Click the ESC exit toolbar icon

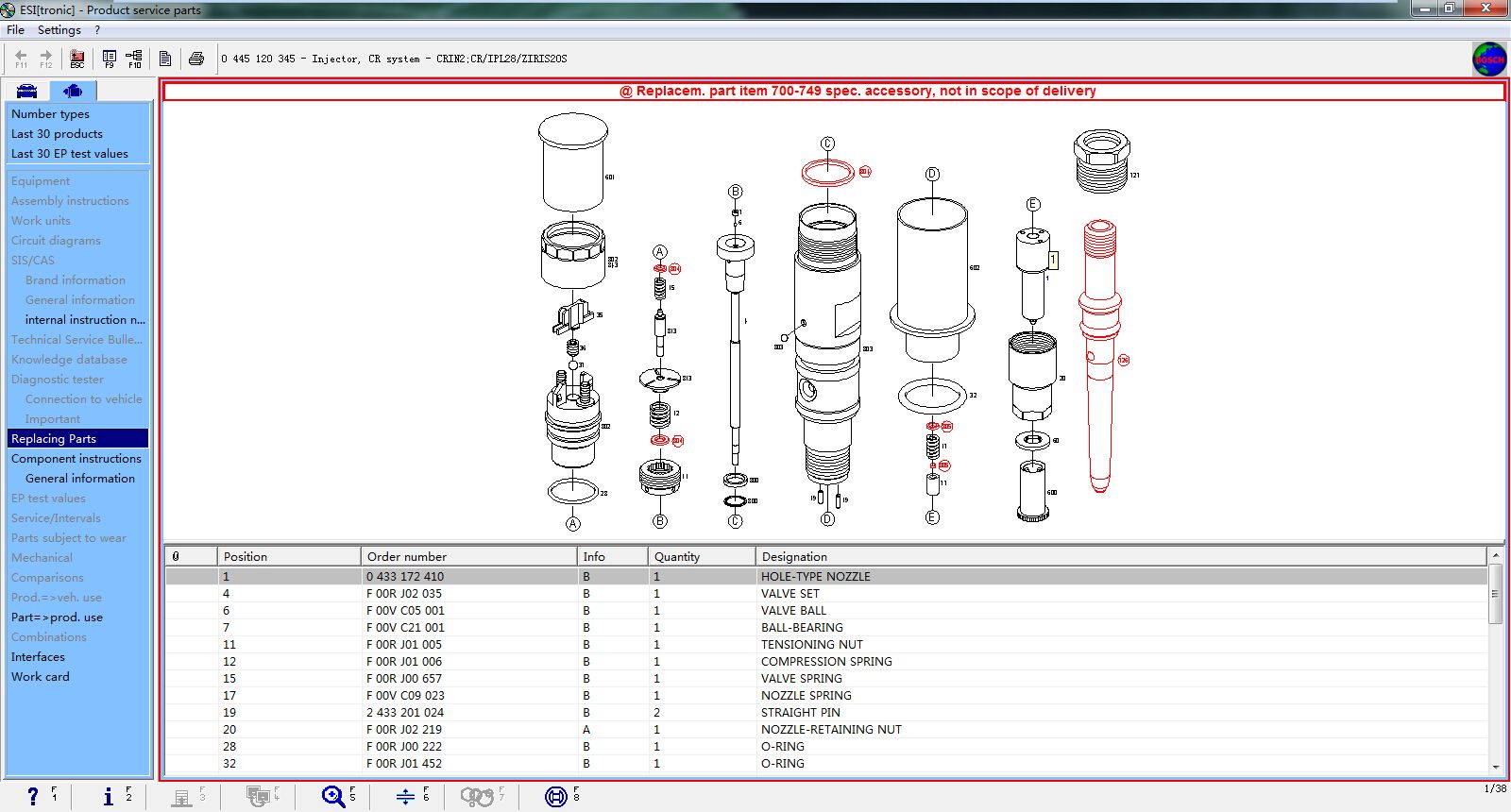tap(77, 59)
